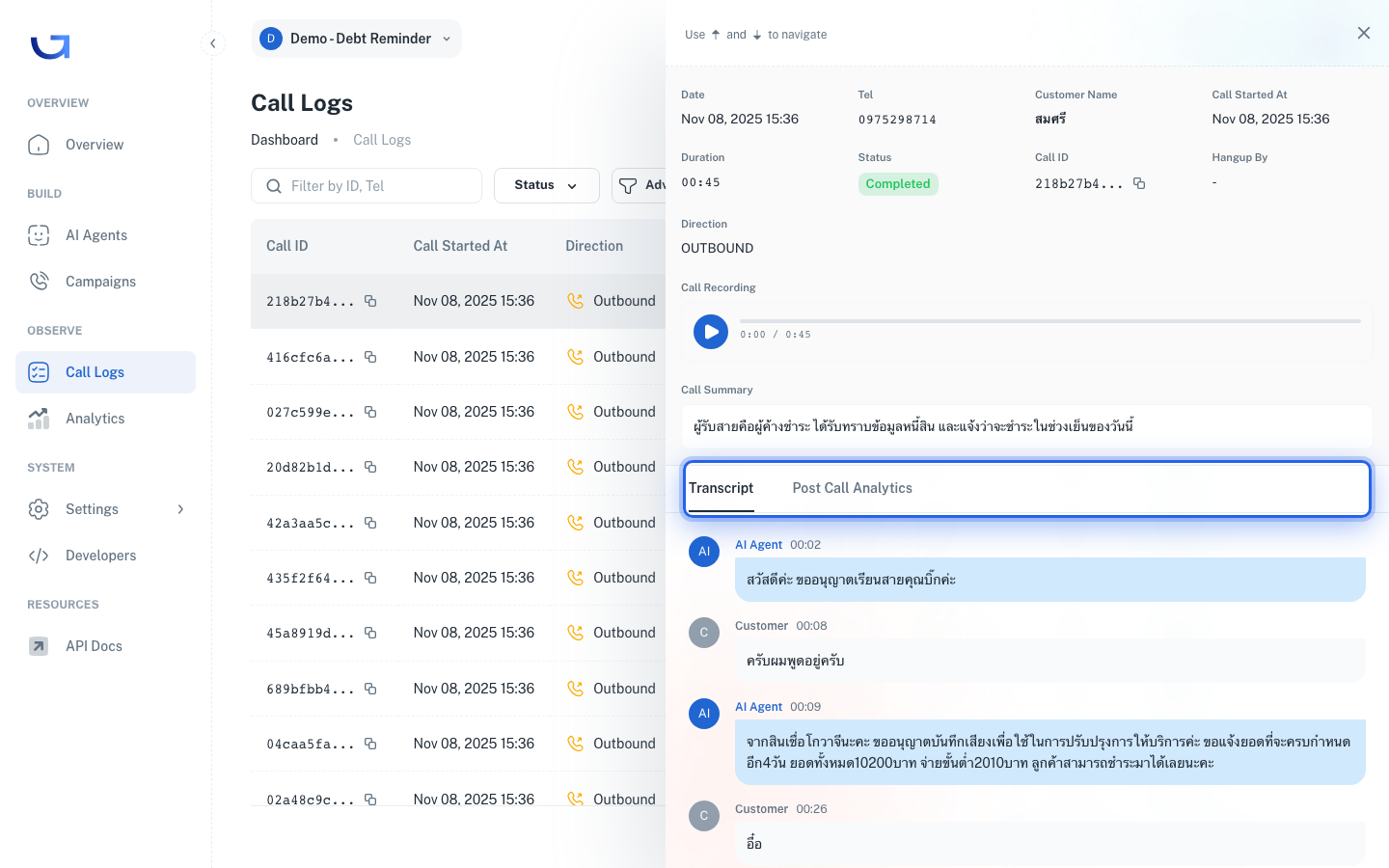Screen dimensions: 1389x868
Task: Copy call ID 20d82b1d
Action: [370, 467]
